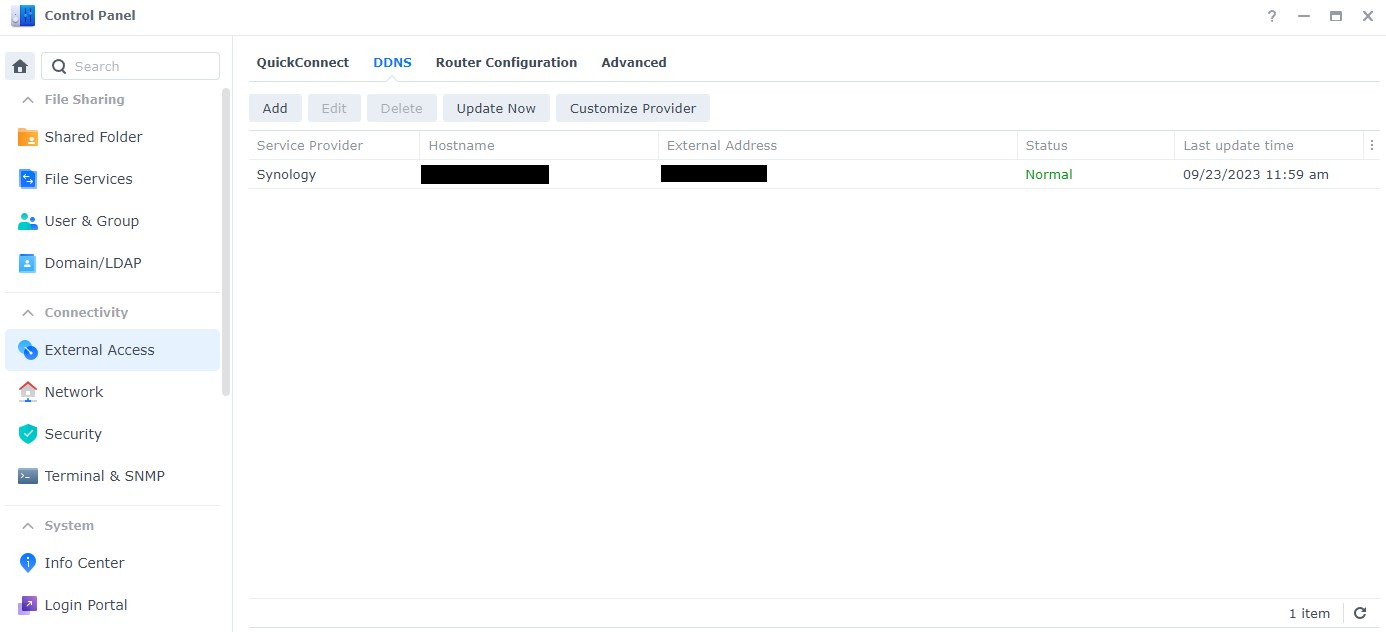
Task: Open Login Portal settings
Action: (x=85, y=605)
